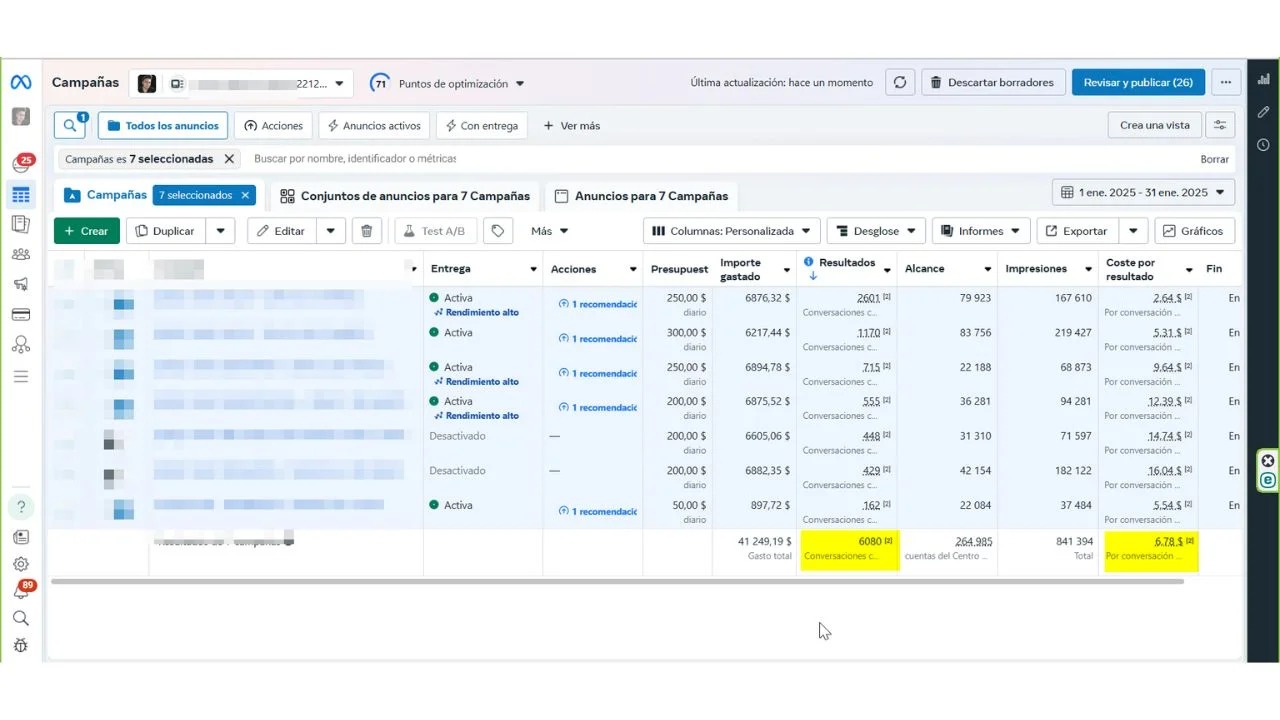Select the Anuncios activos view

[x=375, y=125]
